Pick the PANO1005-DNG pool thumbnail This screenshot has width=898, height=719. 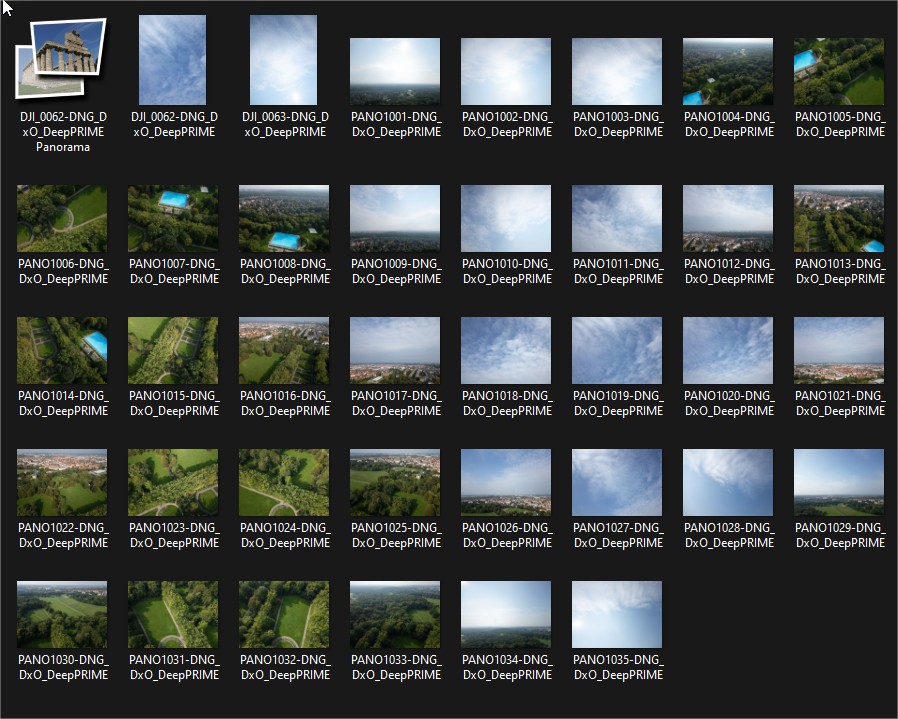pos(839,72)
